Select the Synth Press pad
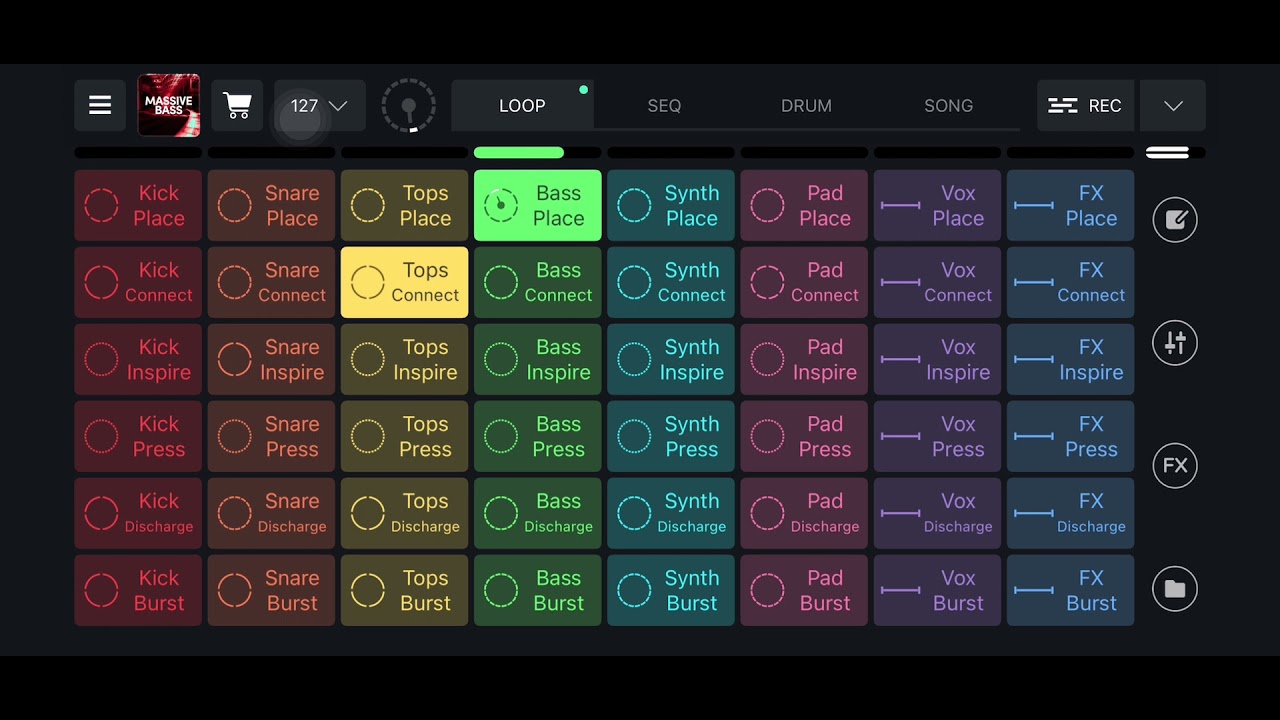 coord(671,436)
